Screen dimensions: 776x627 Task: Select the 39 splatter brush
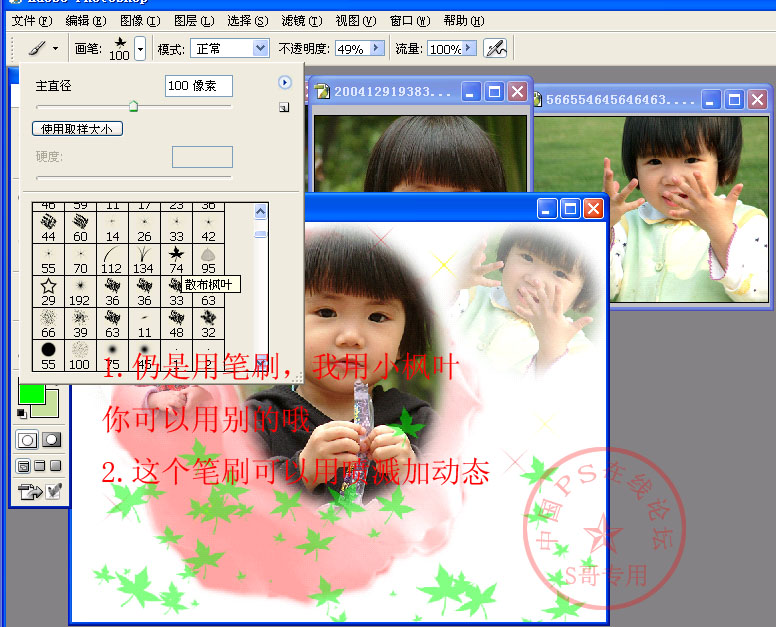pyautogui.click(x=80, y=324)
